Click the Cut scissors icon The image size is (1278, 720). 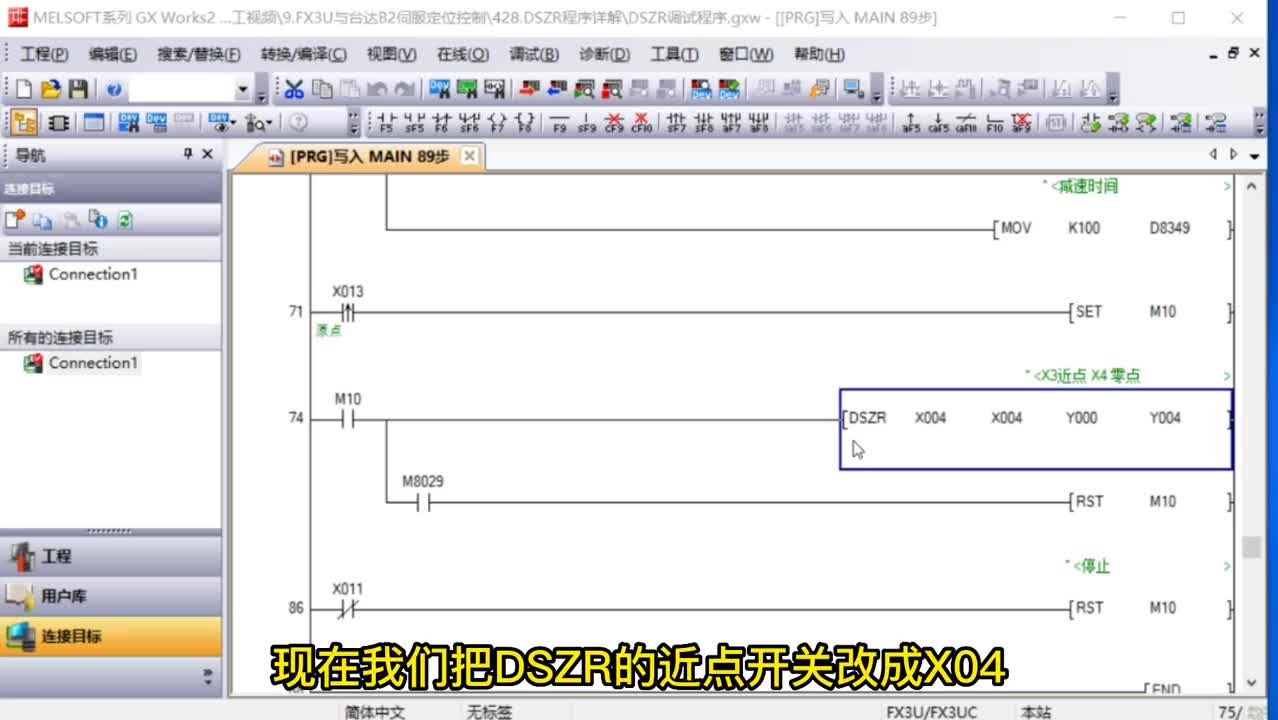tap(294, 90)
